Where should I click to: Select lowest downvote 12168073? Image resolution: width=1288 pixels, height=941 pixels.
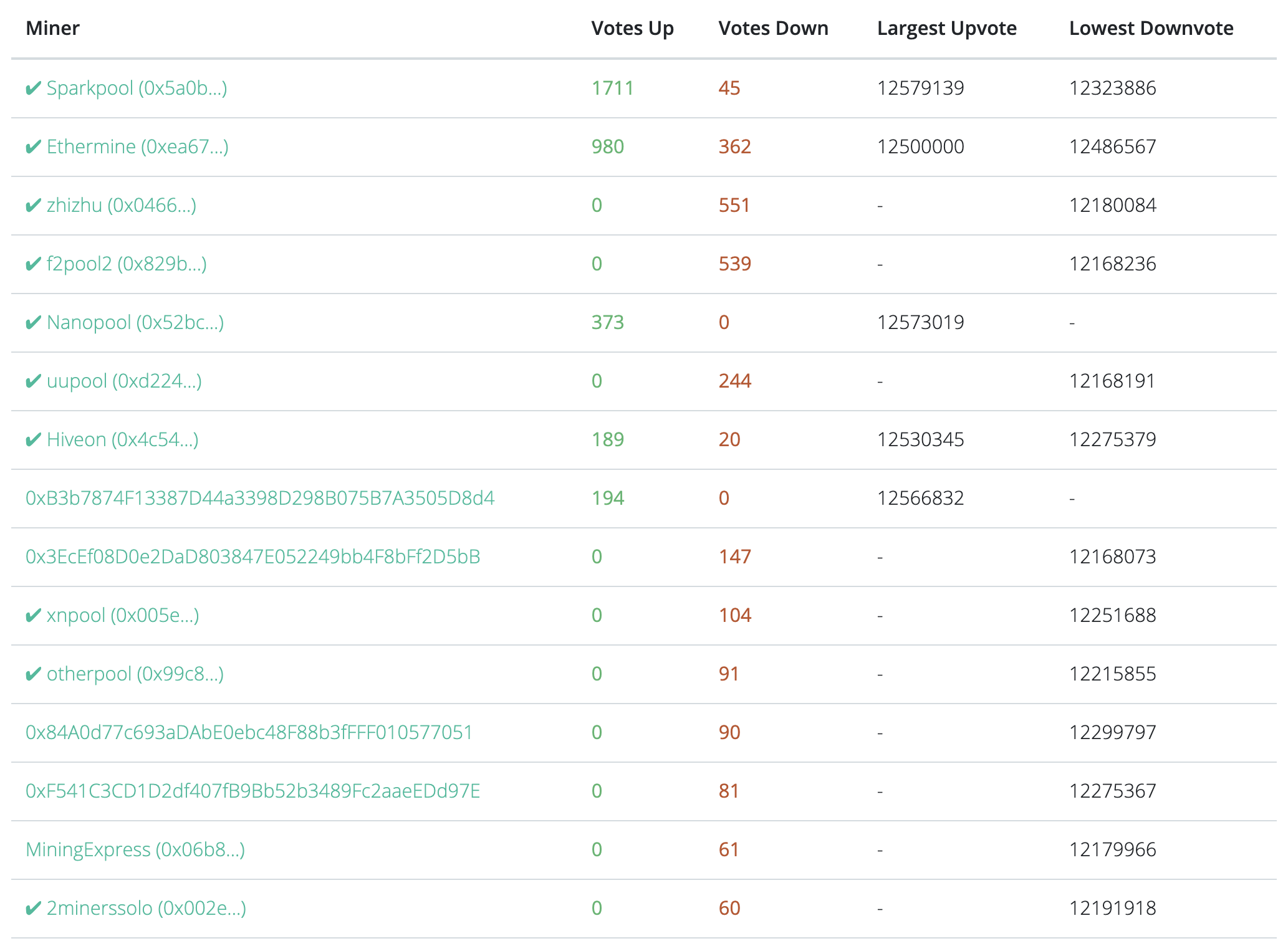point(1113,557)
